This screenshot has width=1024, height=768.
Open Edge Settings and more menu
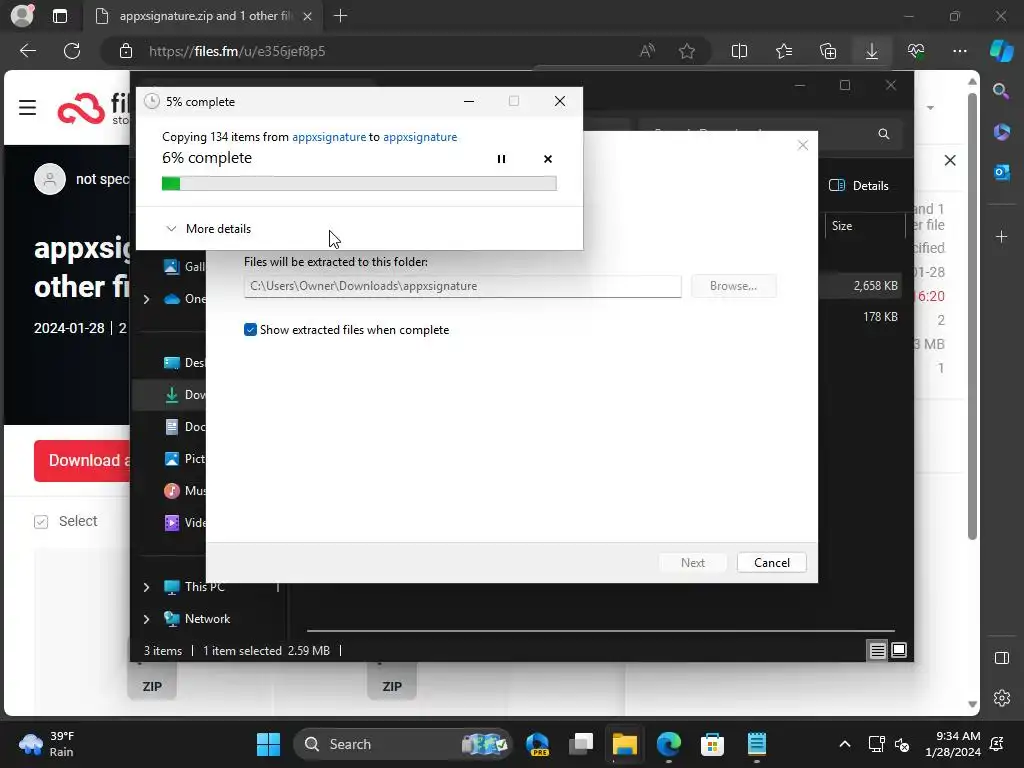pos(959,51)
